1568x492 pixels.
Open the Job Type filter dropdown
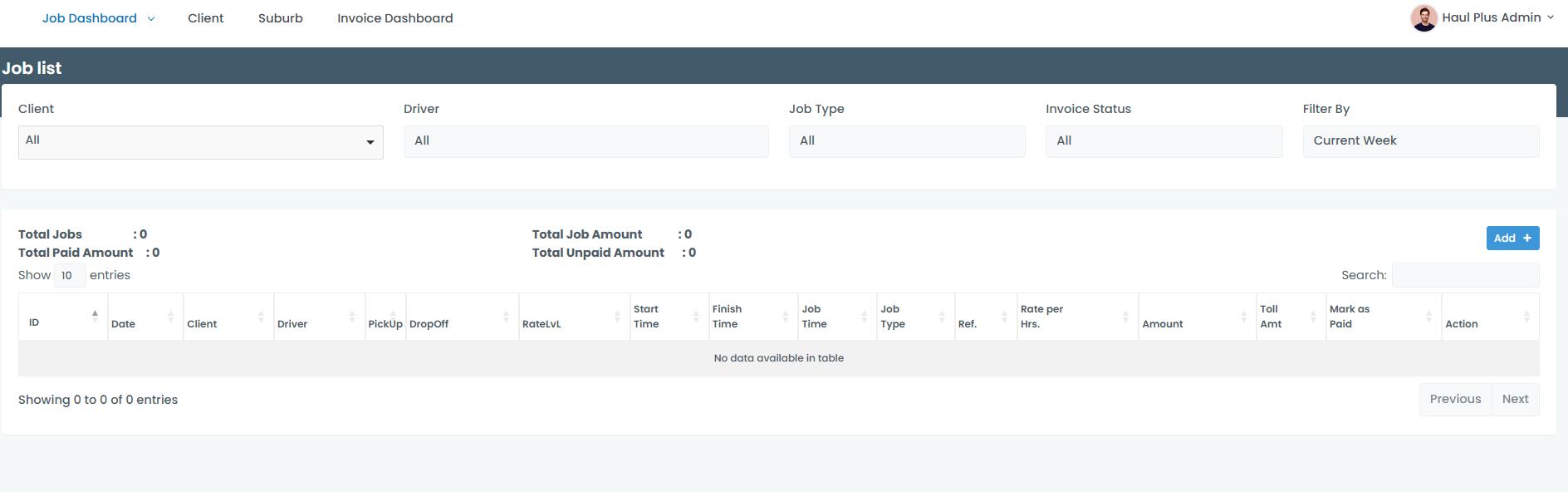click(x=907, y=141)
